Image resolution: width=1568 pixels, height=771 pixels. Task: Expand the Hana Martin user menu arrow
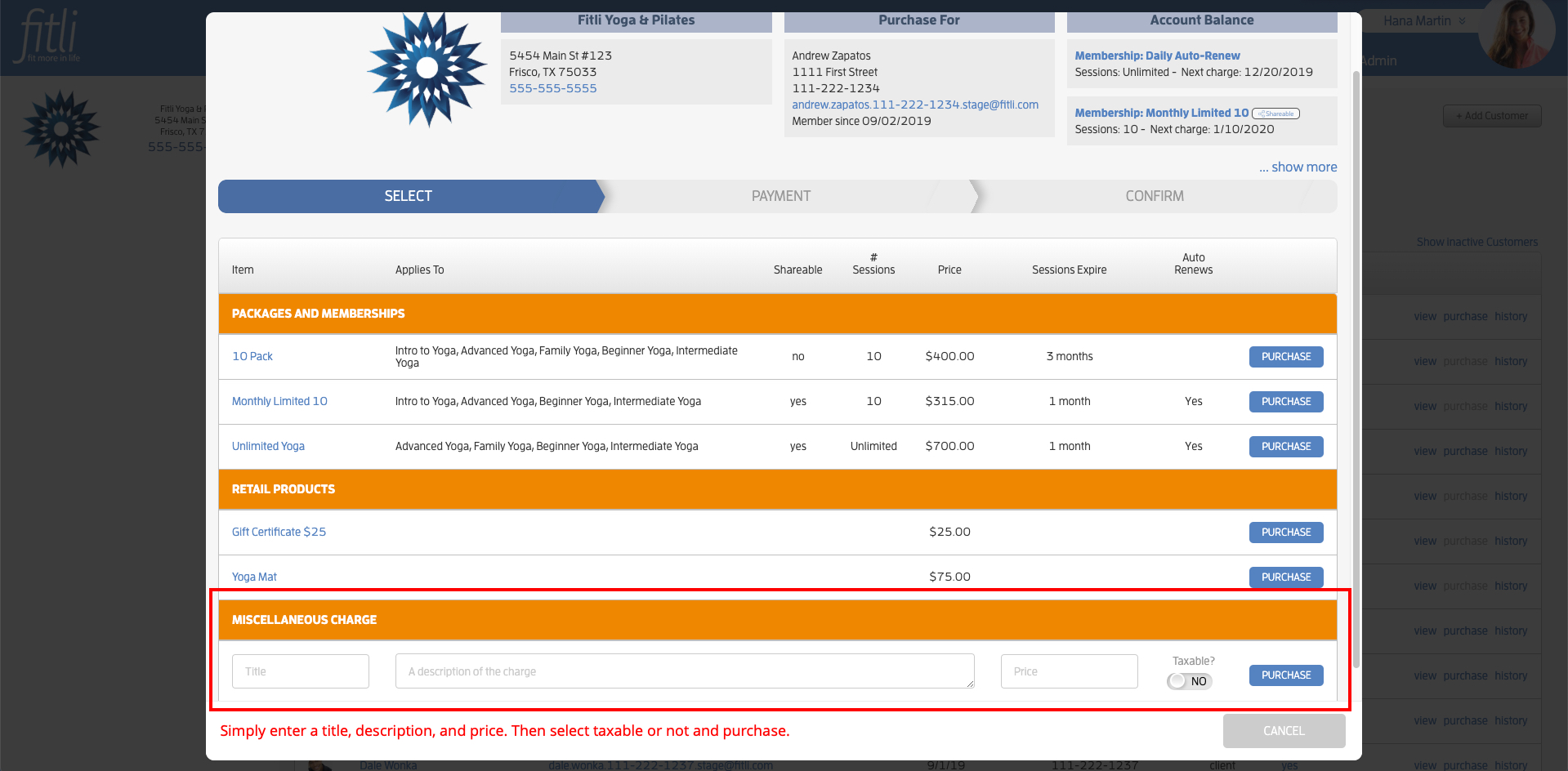tap(1463, 21)
